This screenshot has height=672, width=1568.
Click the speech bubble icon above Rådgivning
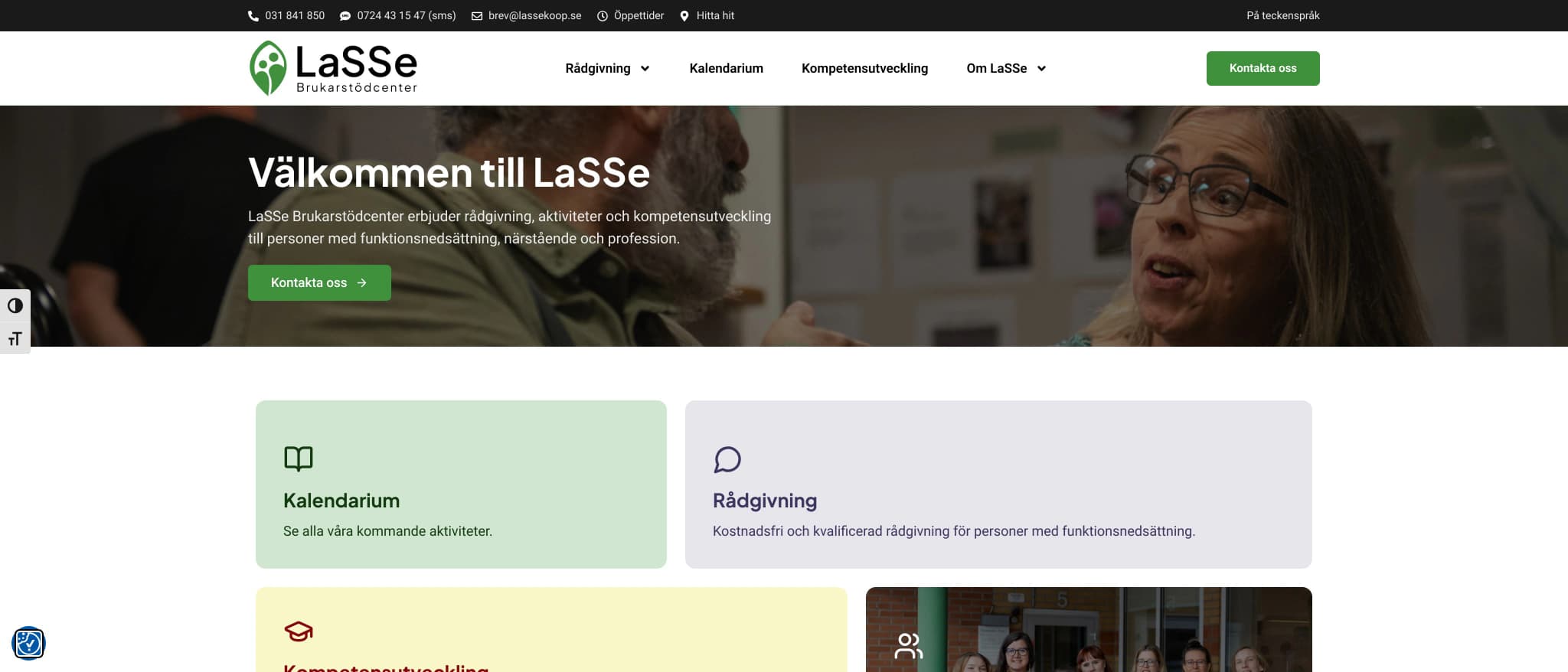[727, 459]
